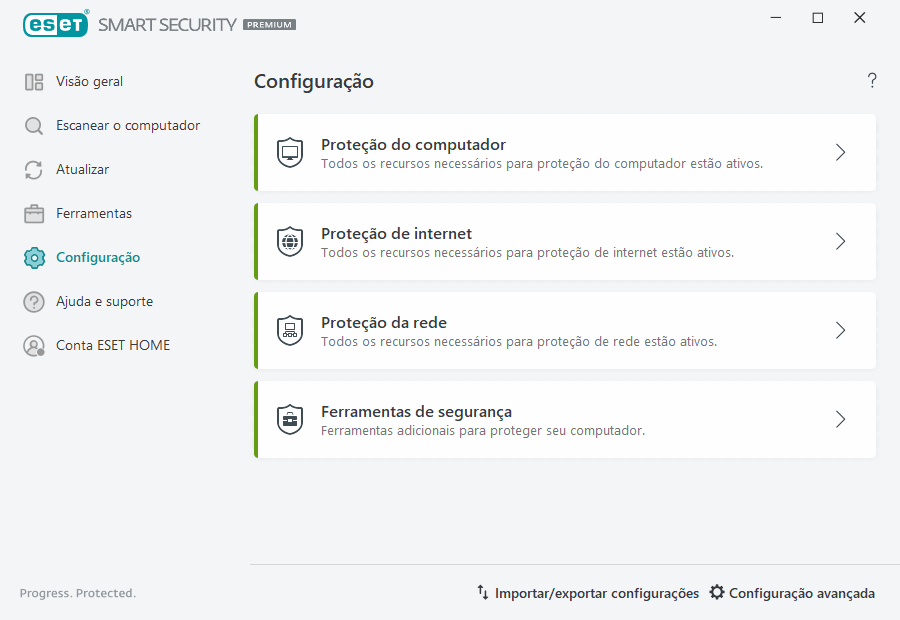Select the Proteção da rede shield icon
Screen dimensions: 900x620
(289, 330)
